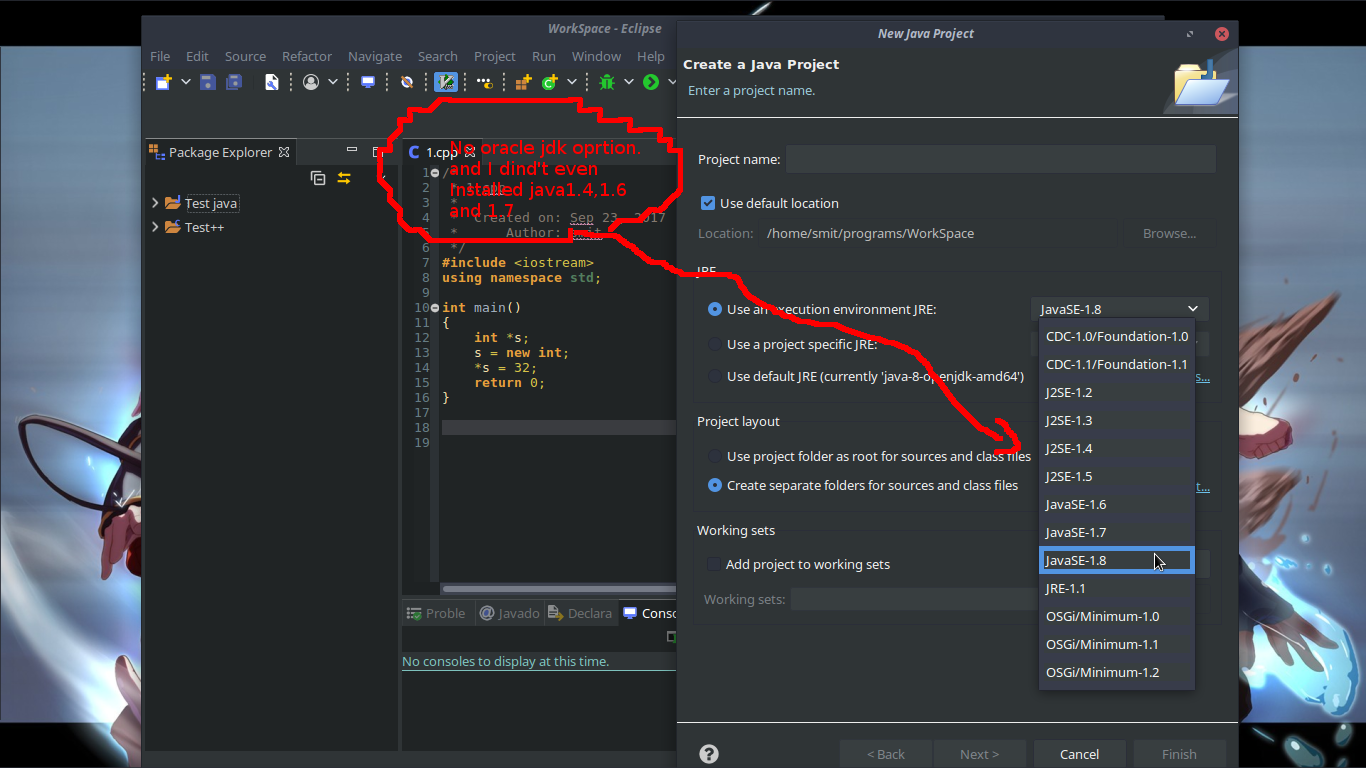Open the New Java Class dropdown arrow
The width and height of the screenshot is (1366, 768).
pyautogui.click(x=572, y=82)
